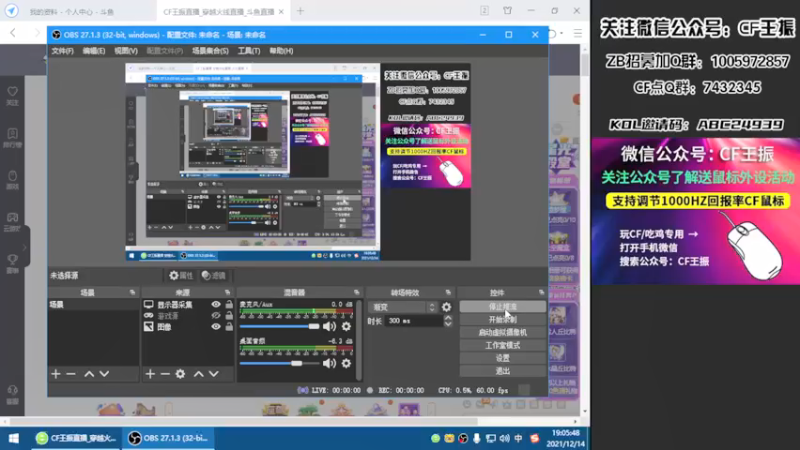The height and width of the screenshot is (450, 800).
Task: Add a new source with plus icon
Action: (x=150, y=374)
